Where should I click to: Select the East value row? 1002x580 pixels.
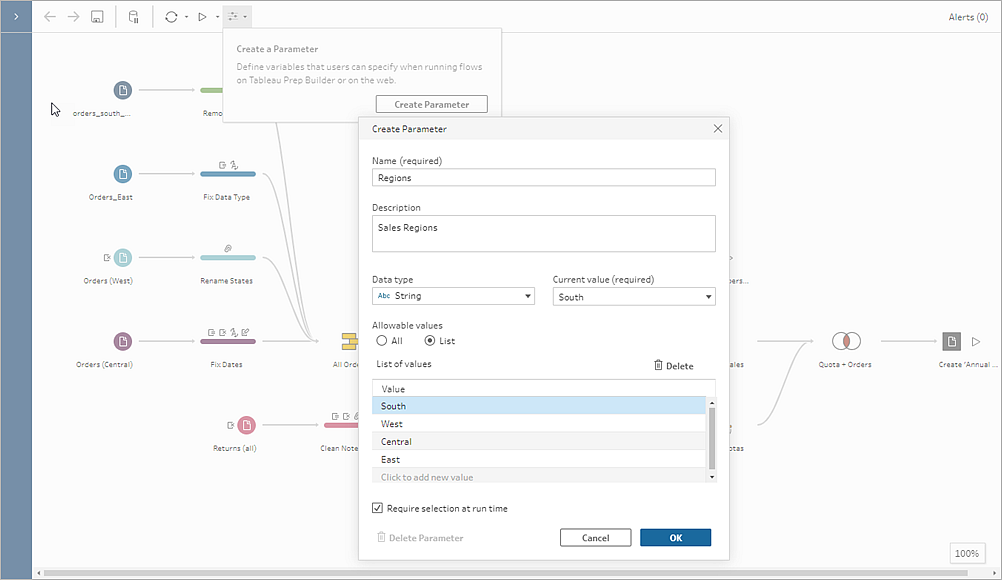[x=539, y=459]
